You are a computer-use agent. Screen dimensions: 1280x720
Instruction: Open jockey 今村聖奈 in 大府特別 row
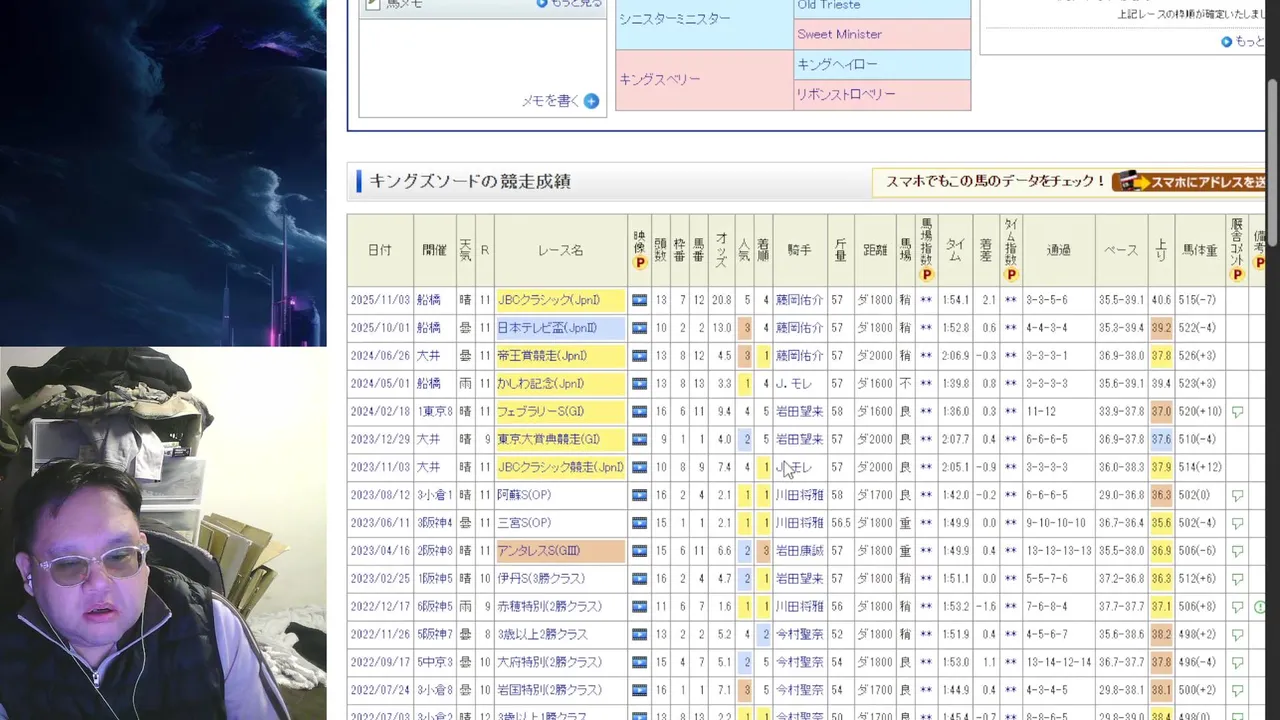click(800, 662)
